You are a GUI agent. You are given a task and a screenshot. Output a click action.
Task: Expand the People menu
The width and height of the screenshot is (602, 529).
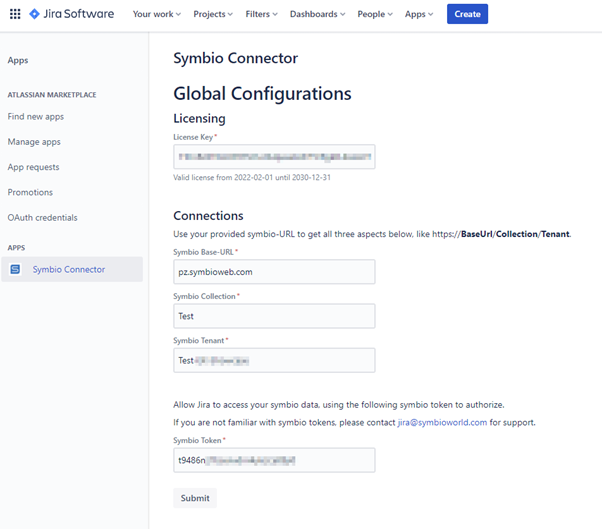(375, 14)
